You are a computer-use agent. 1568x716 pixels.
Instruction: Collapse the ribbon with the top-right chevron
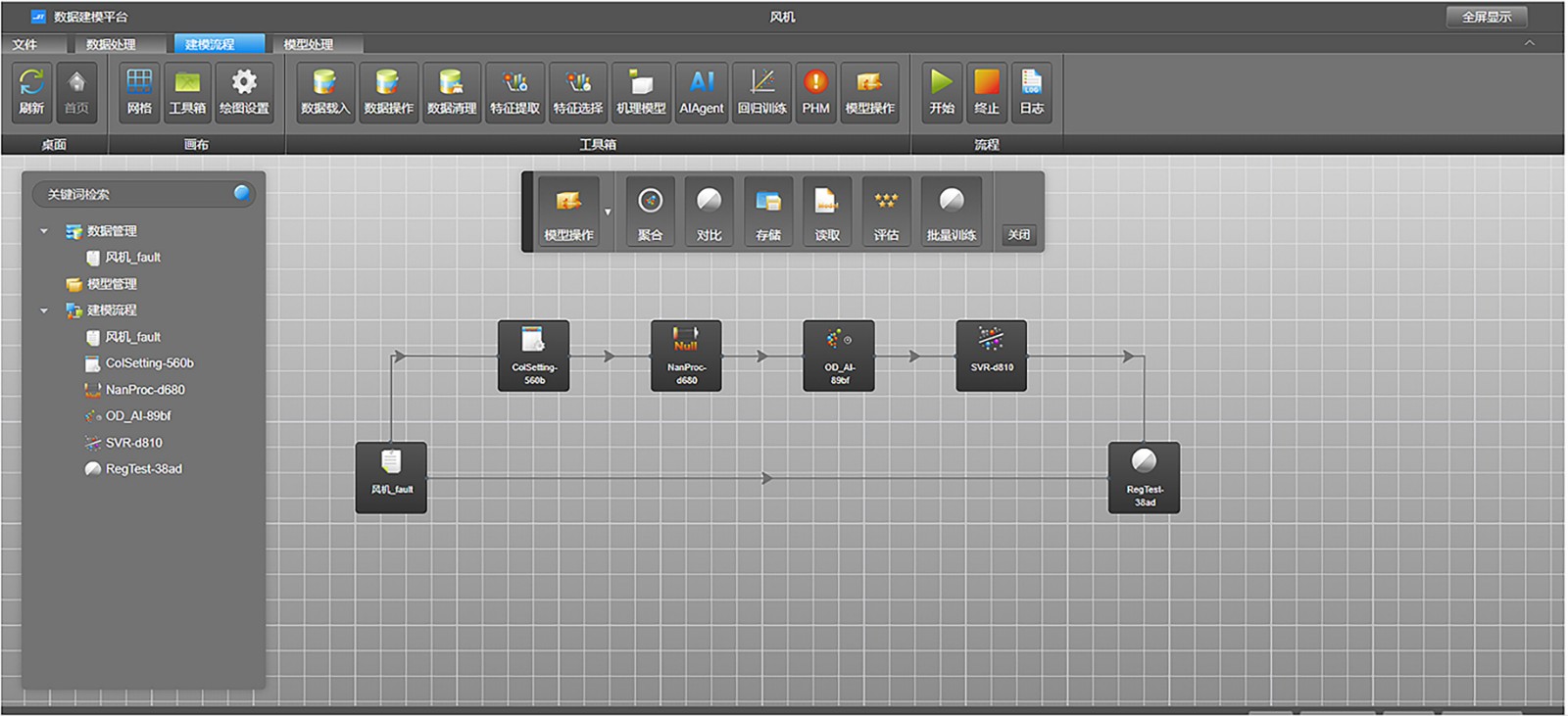[x=1529, y=43]
